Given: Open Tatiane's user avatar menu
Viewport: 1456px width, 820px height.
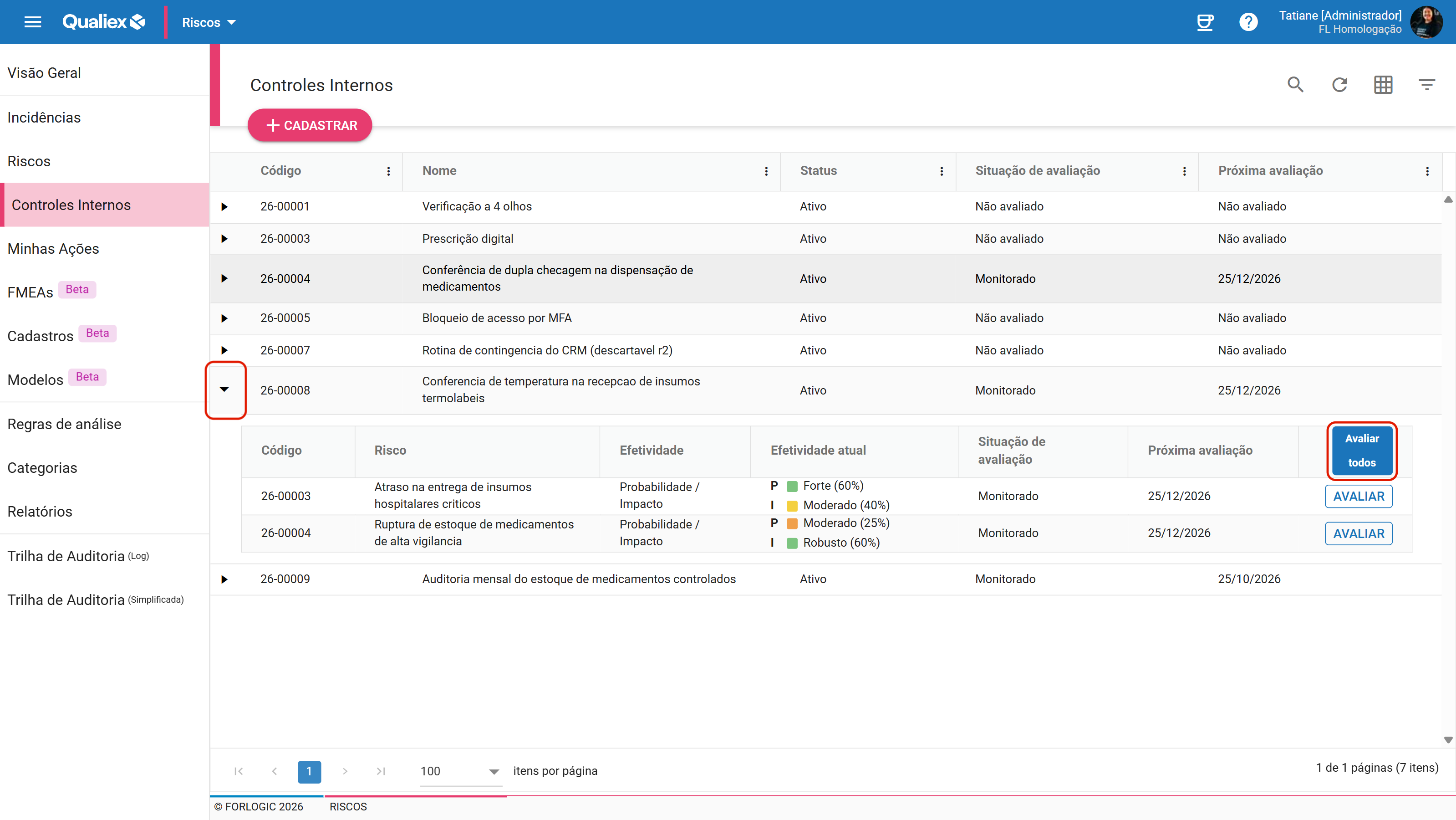Looking at the screenshot, I should pos(1425,22).
